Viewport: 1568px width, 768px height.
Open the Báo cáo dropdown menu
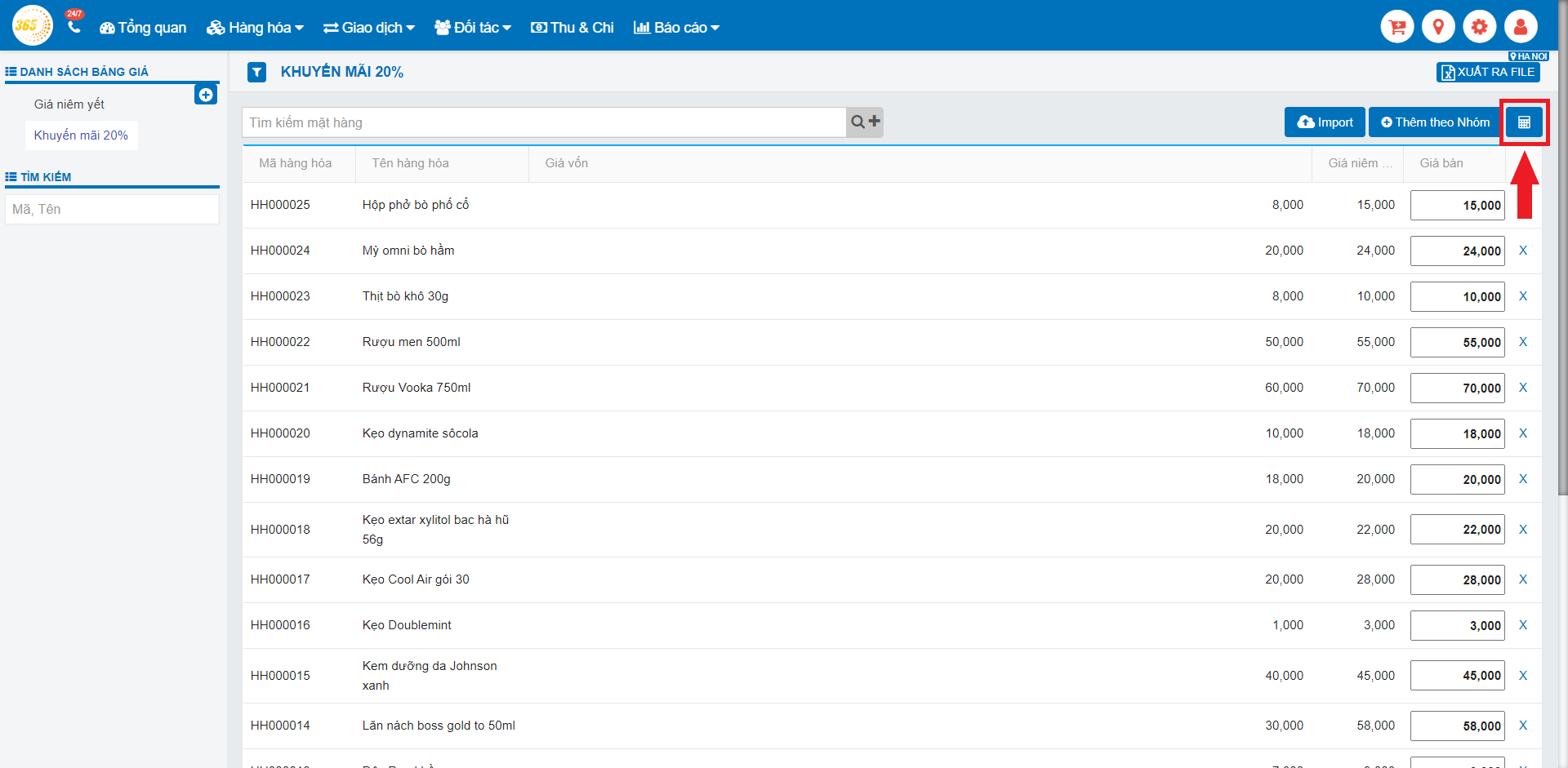tap(676, 28)
